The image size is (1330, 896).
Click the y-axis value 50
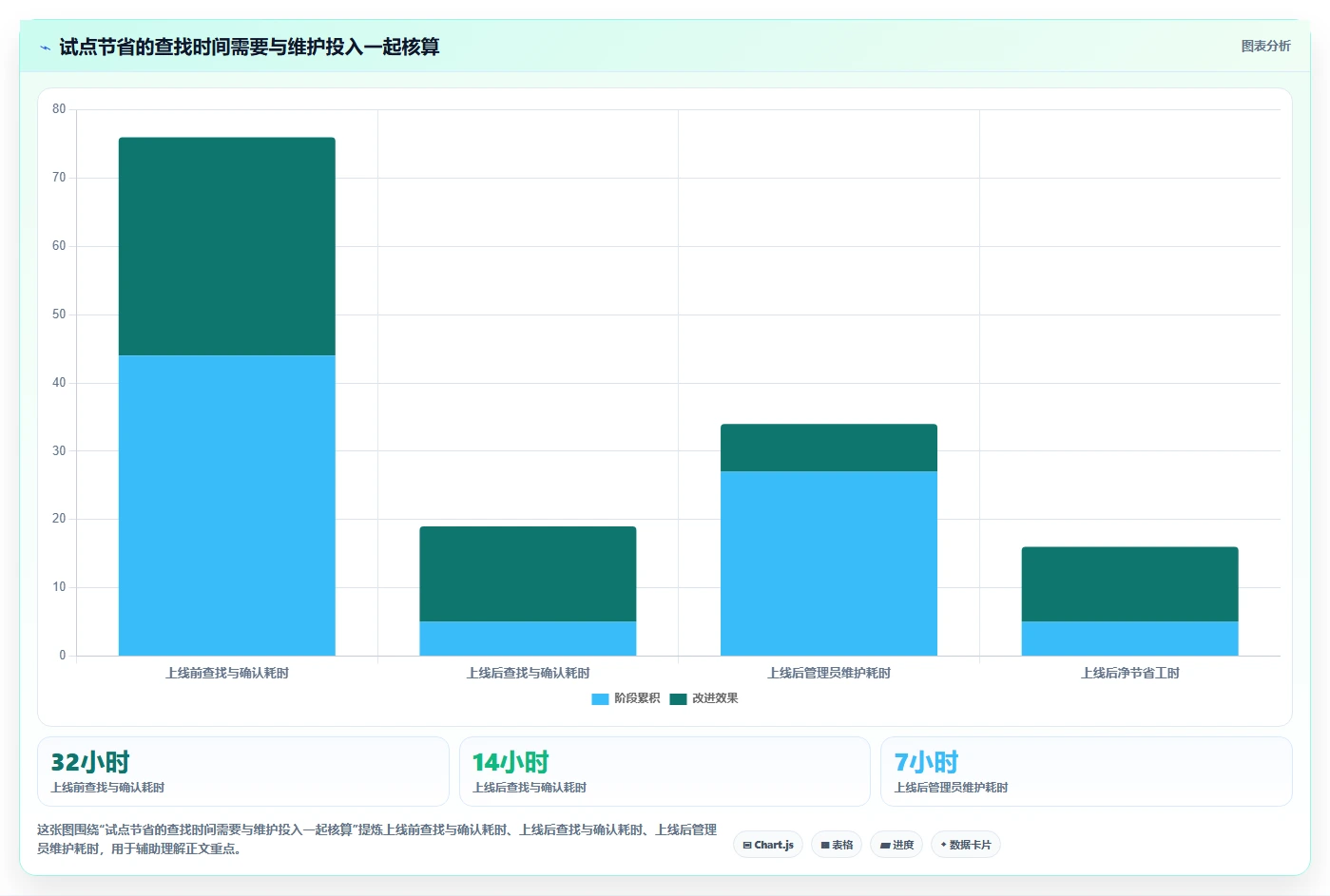pos(59,315)
